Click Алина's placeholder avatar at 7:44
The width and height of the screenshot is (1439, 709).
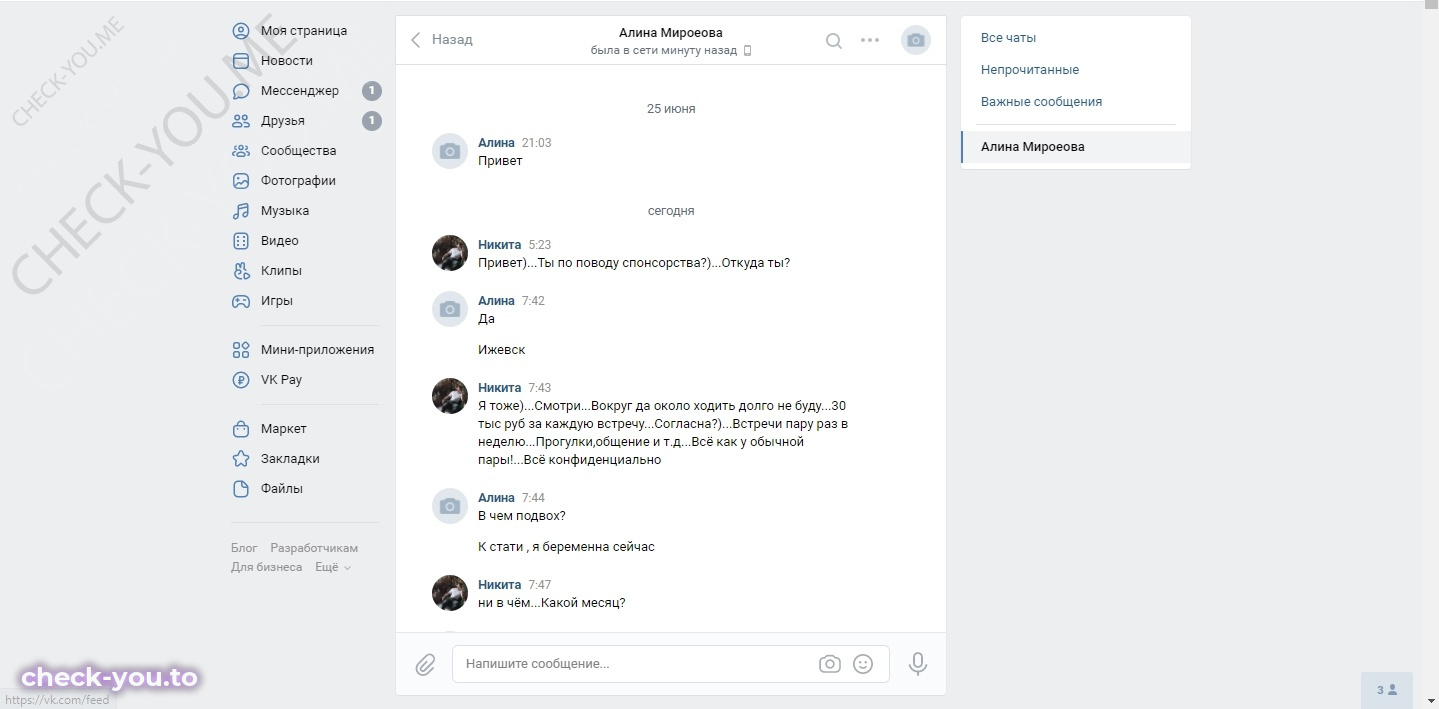click(450, 506)
